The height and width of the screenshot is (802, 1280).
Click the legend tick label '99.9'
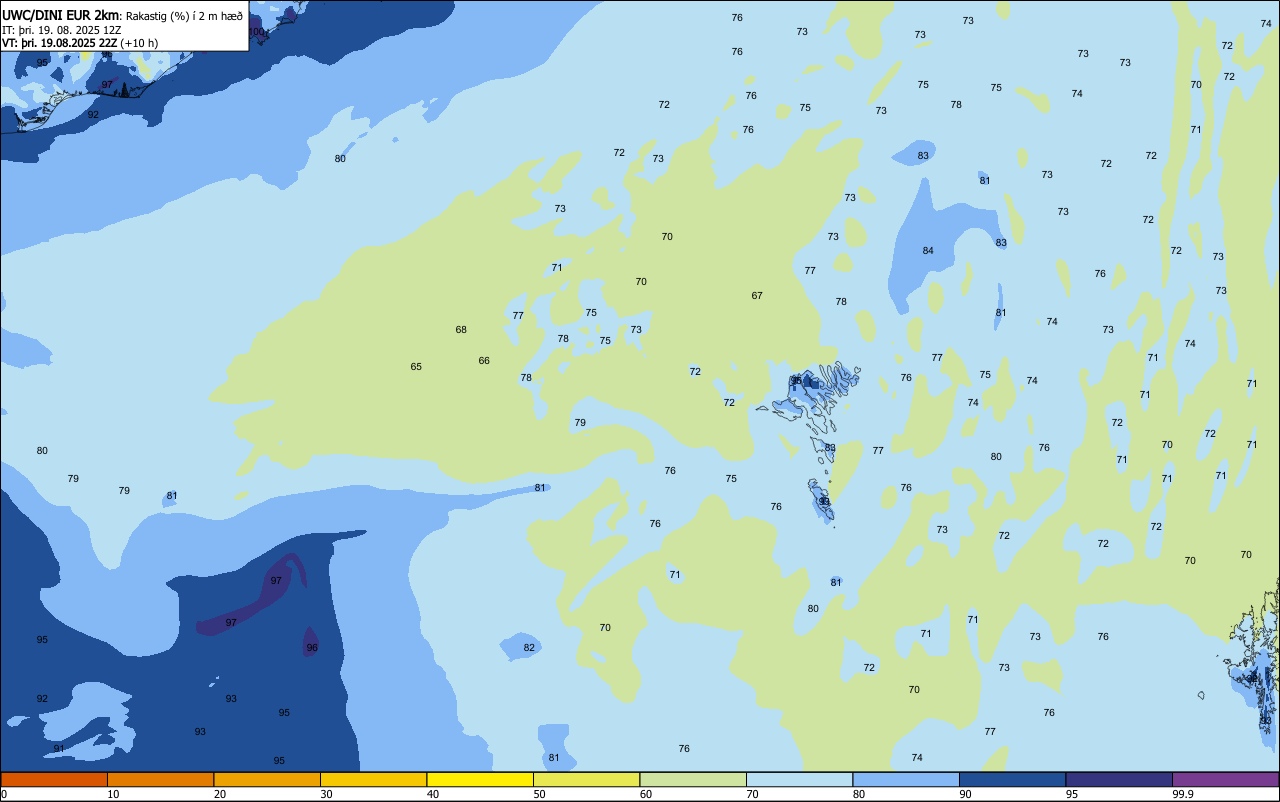click(x=1183, y=794)
